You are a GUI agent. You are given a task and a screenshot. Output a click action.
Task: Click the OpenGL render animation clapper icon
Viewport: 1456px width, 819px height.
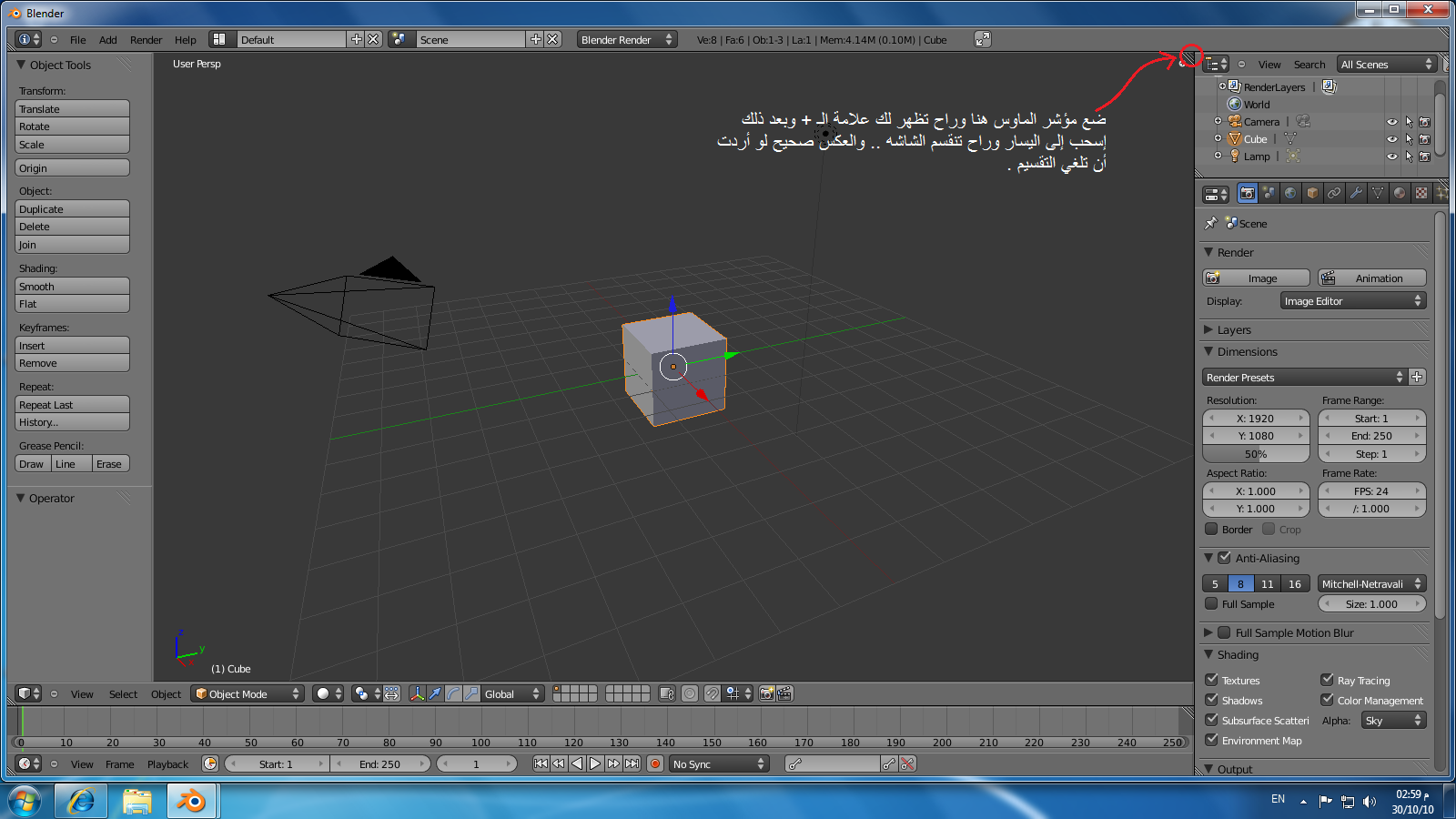[x=784, y=693]
